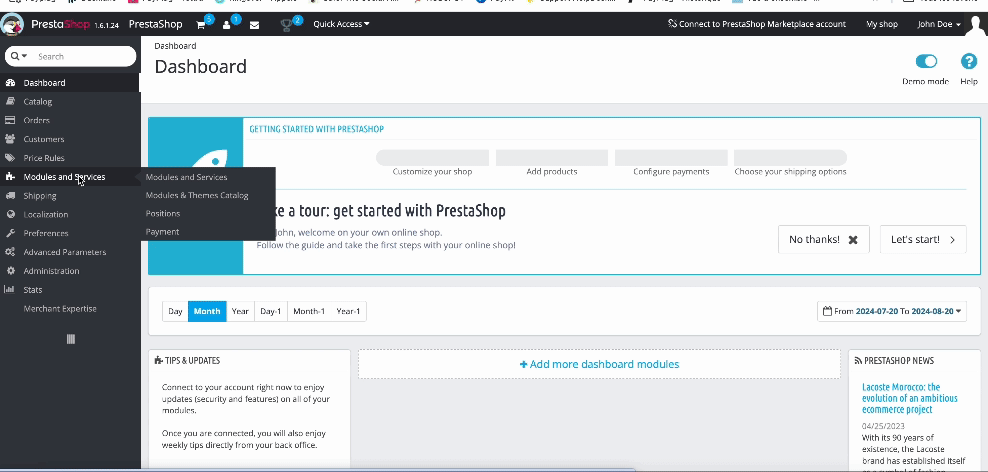Open the Lacoste Morocco news article
The width and height of the screenshot is (988, 472).
(909, 398)
